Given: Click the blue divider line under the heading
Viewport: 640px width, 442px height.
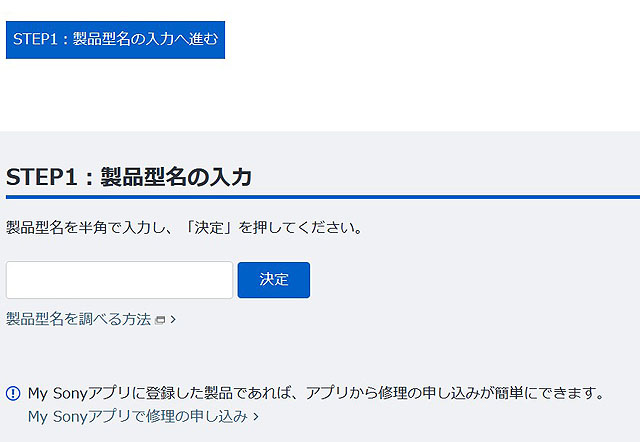Looking at the screenshot, I should [320, 196].
